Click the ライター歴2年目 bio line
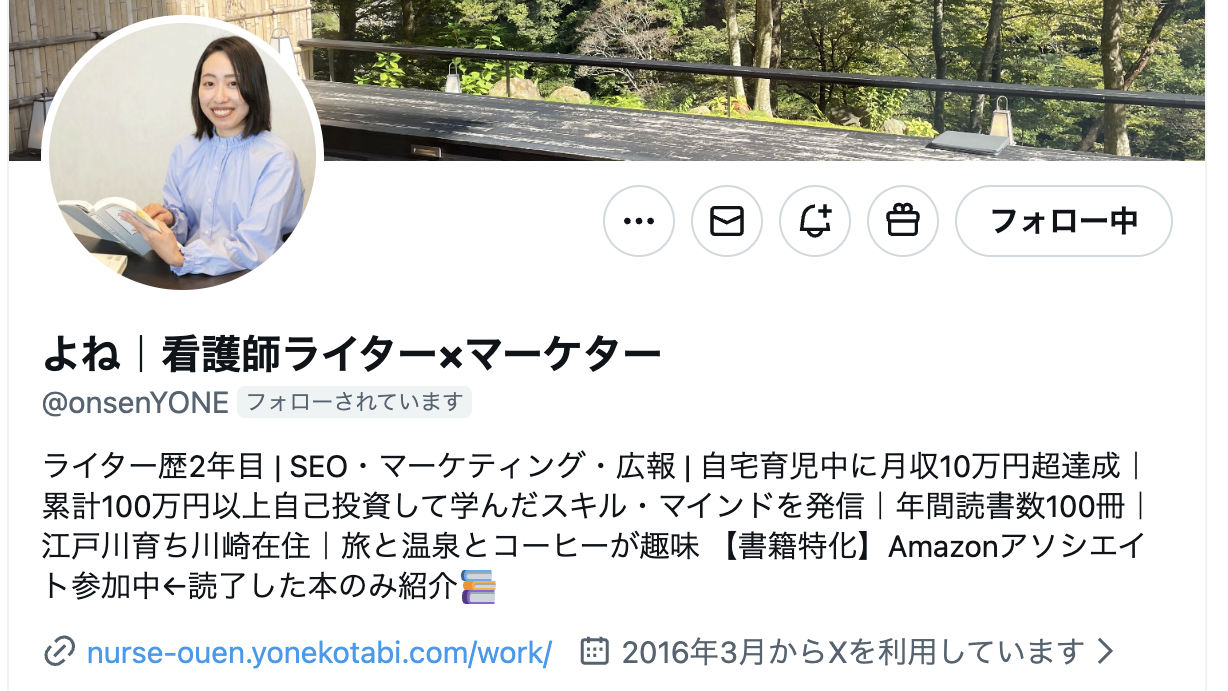 pos(153,466)
